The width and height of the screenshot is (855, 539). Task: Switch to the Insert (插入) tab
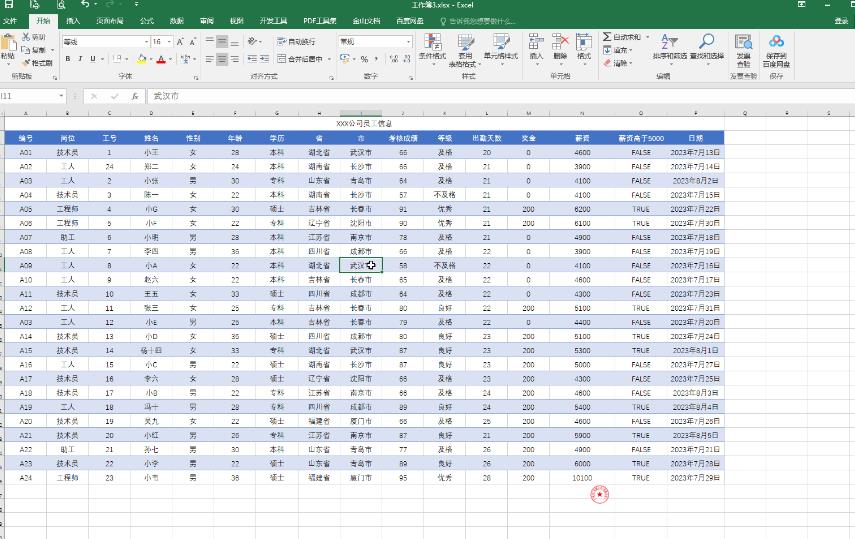(x=73, y=21)
